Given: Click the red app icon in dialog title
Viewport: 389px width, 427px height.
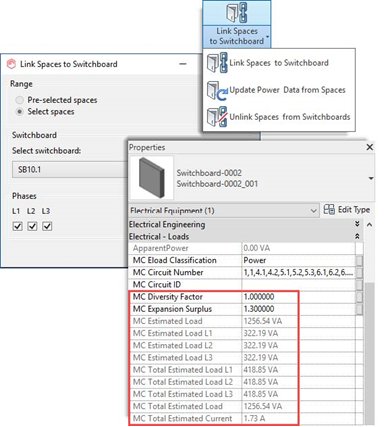Looking at the screenshot, I should (12, 64).
